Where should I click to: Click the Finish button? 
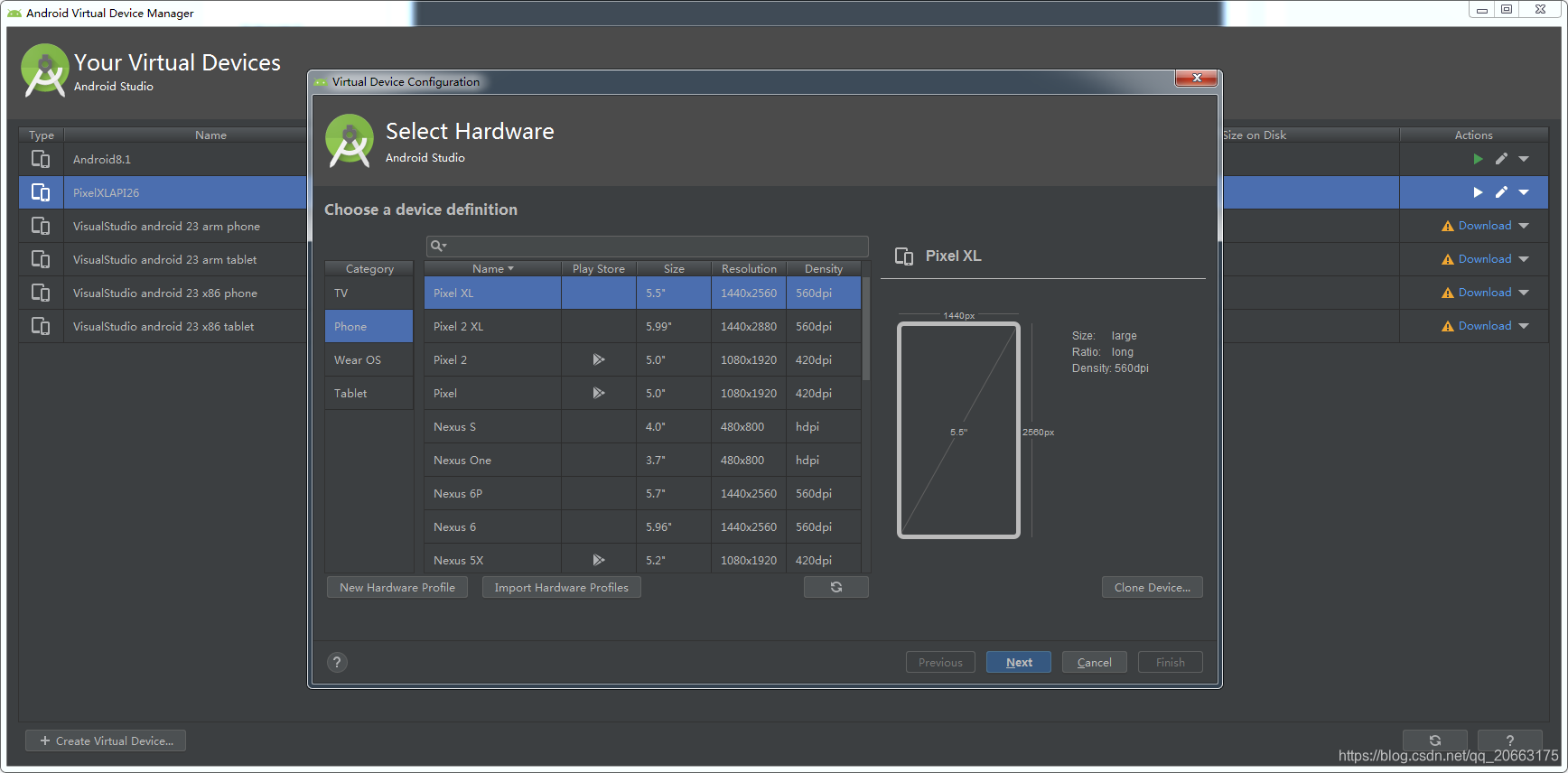[1171, 662]
